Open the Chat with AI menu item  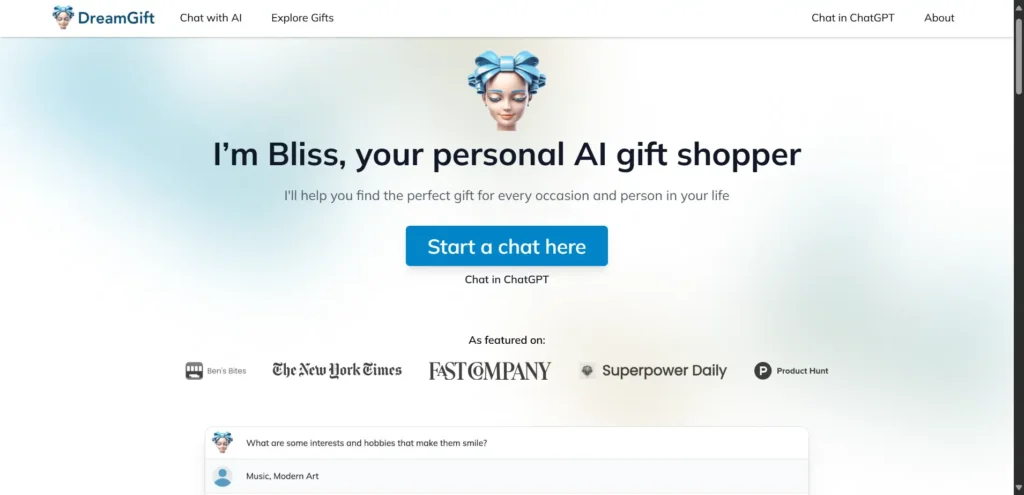211,18
